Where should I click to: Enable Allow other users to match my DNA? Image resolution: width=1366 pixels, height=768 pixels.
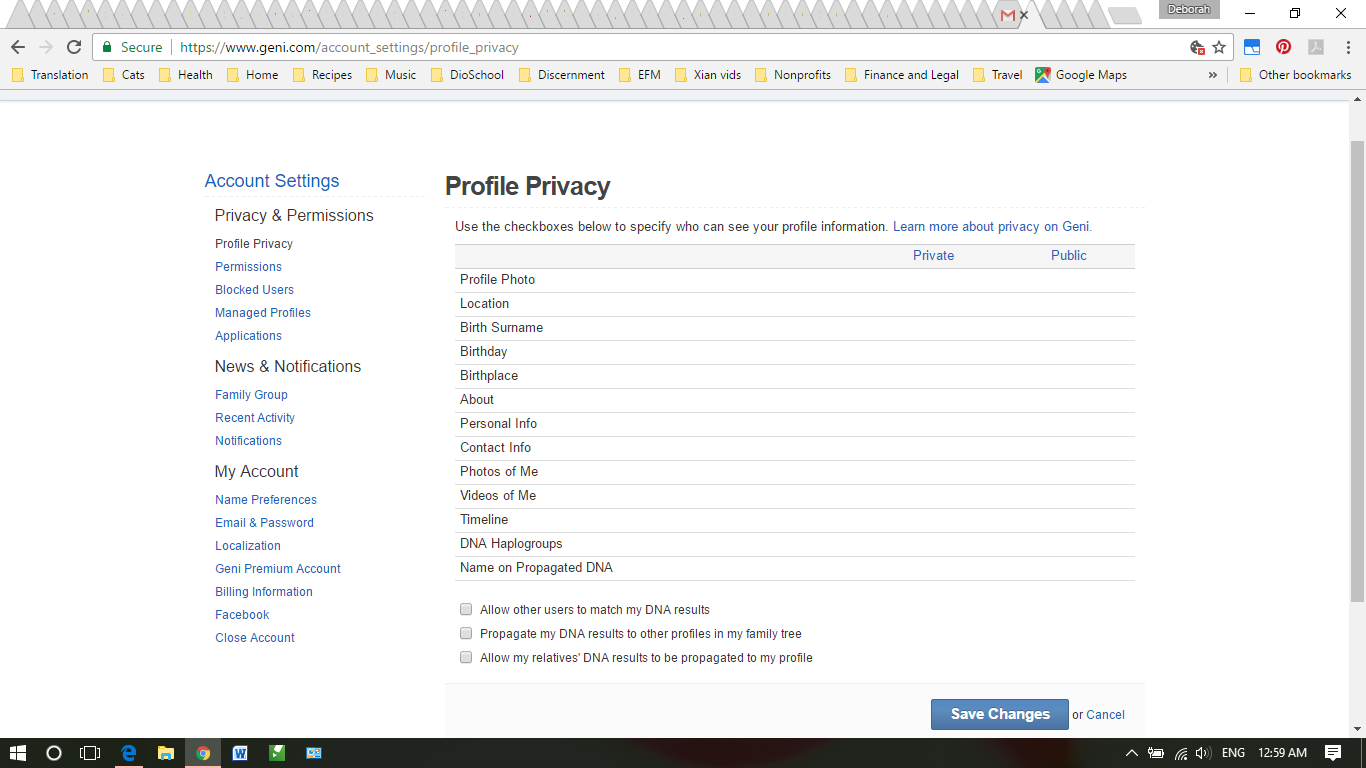tap(466, 609)
